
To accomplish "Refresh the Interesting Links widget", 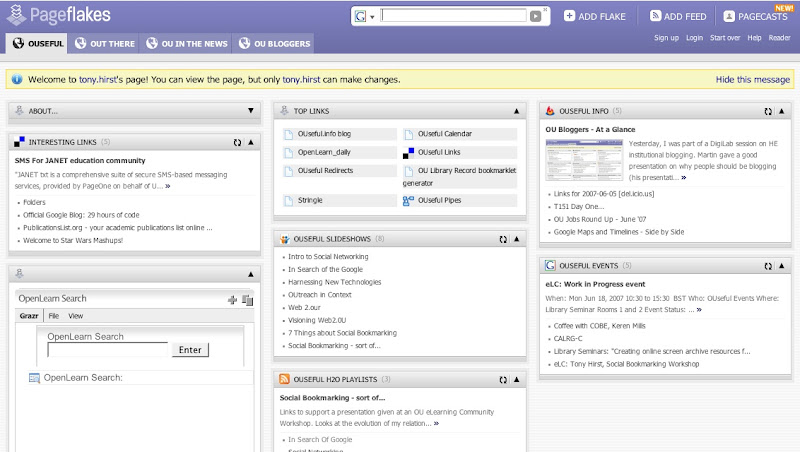I will [x=238, y=143].
